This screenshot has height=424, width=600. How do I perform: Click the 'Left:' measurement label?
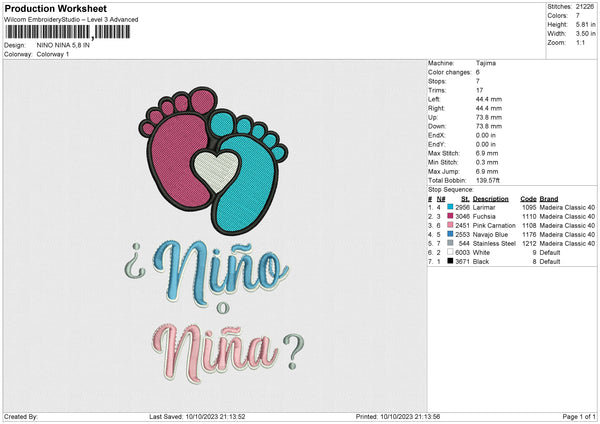point(433,99)
